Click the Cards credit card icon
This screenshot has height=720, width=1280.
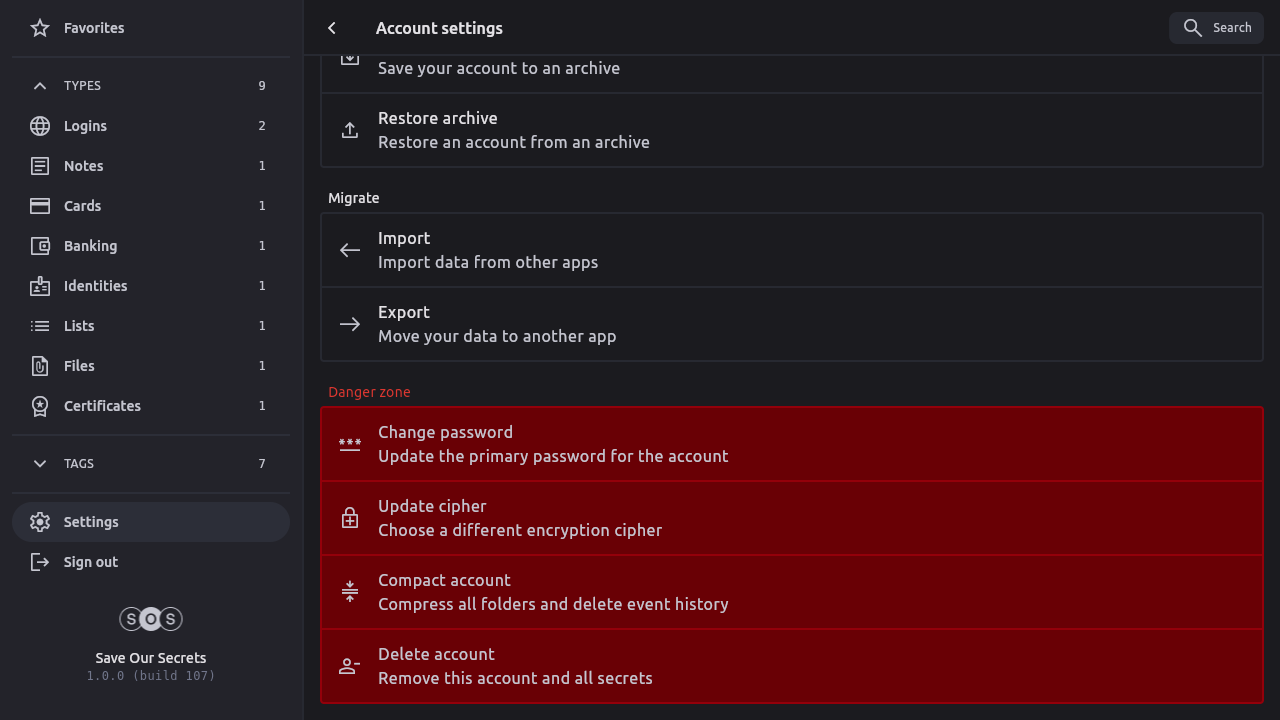pos(40,206)
